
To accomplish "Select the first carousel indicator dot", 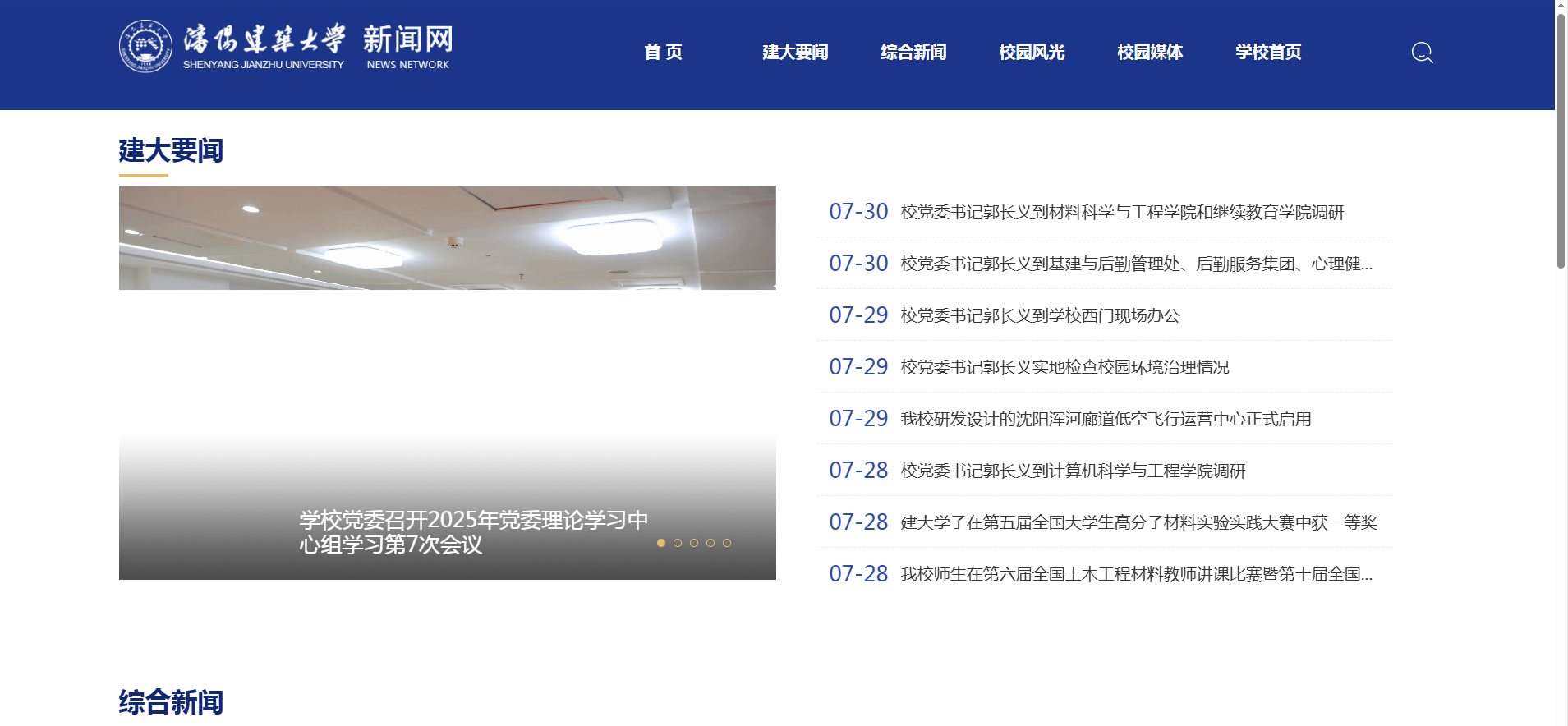I will pos(661,543).
